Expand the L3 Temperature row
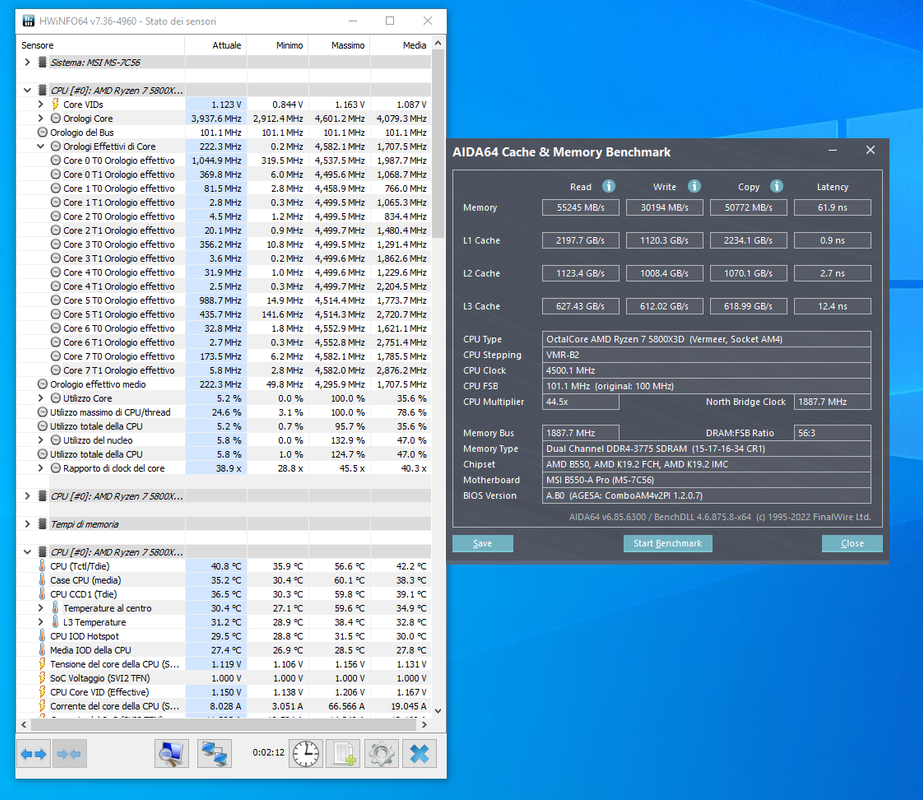Screen dimensions: 923x800 tap(40, 622)
